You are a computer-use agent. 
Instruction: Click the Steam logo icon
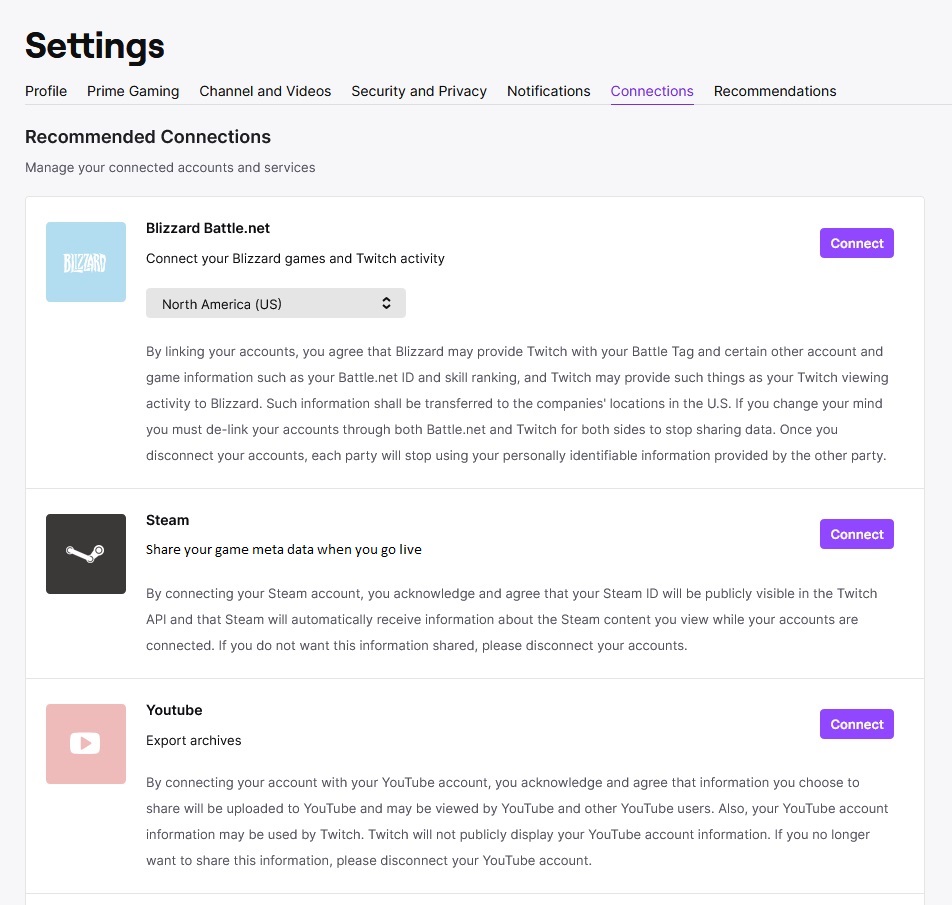(x=86, y=554)
